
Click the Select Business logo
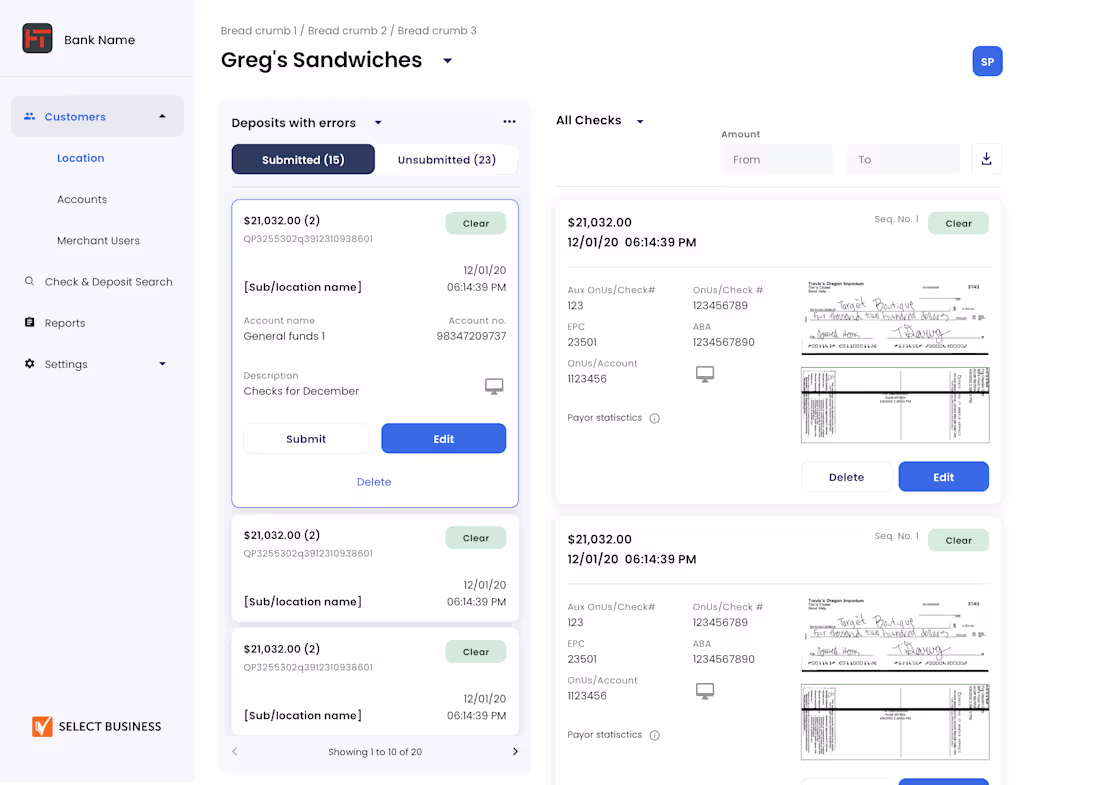pos(97,726)
